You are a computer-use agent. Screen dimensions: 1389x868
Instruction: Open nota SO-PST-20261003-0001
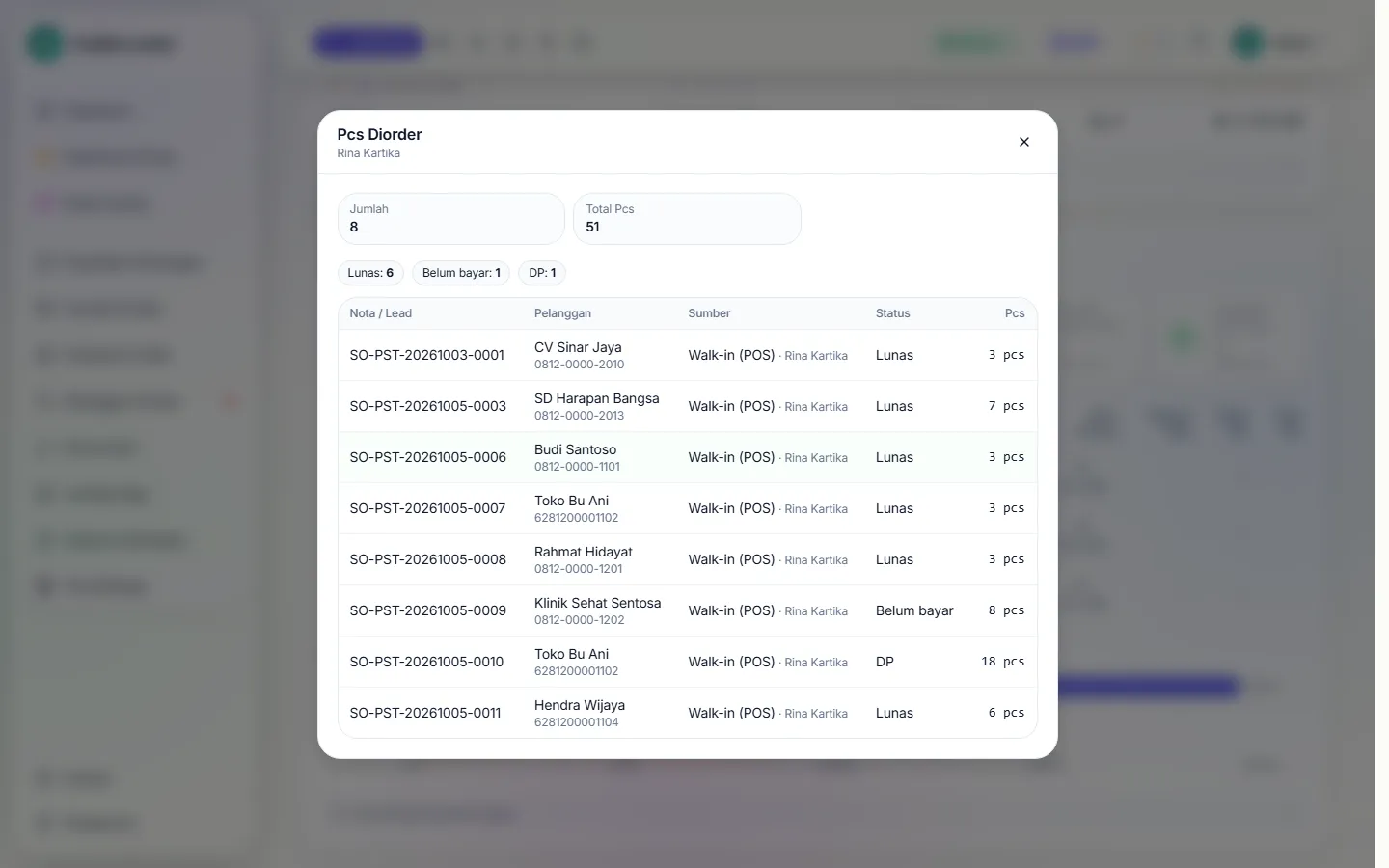click(x=426, y=355)
